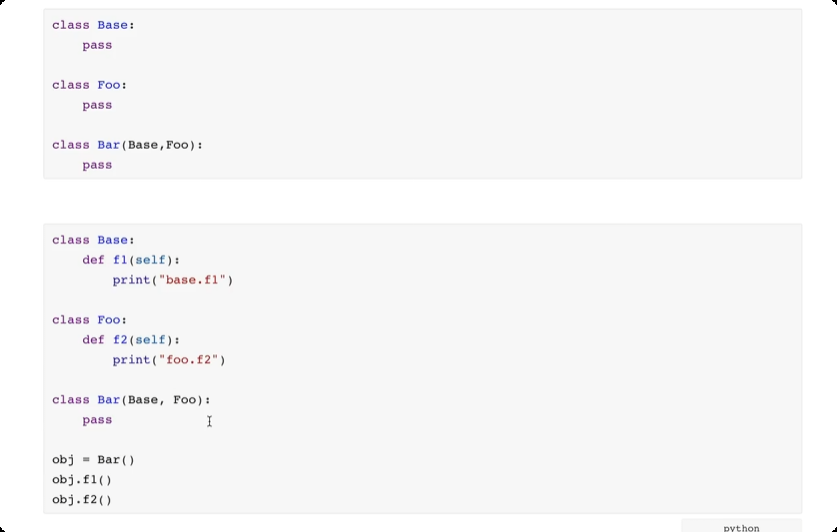Viewport: 837px width, 532px height.
Task: Click 'class Bar(Base, Foo):' in second block
Action: pyautogui.click(x=131, y=400)
